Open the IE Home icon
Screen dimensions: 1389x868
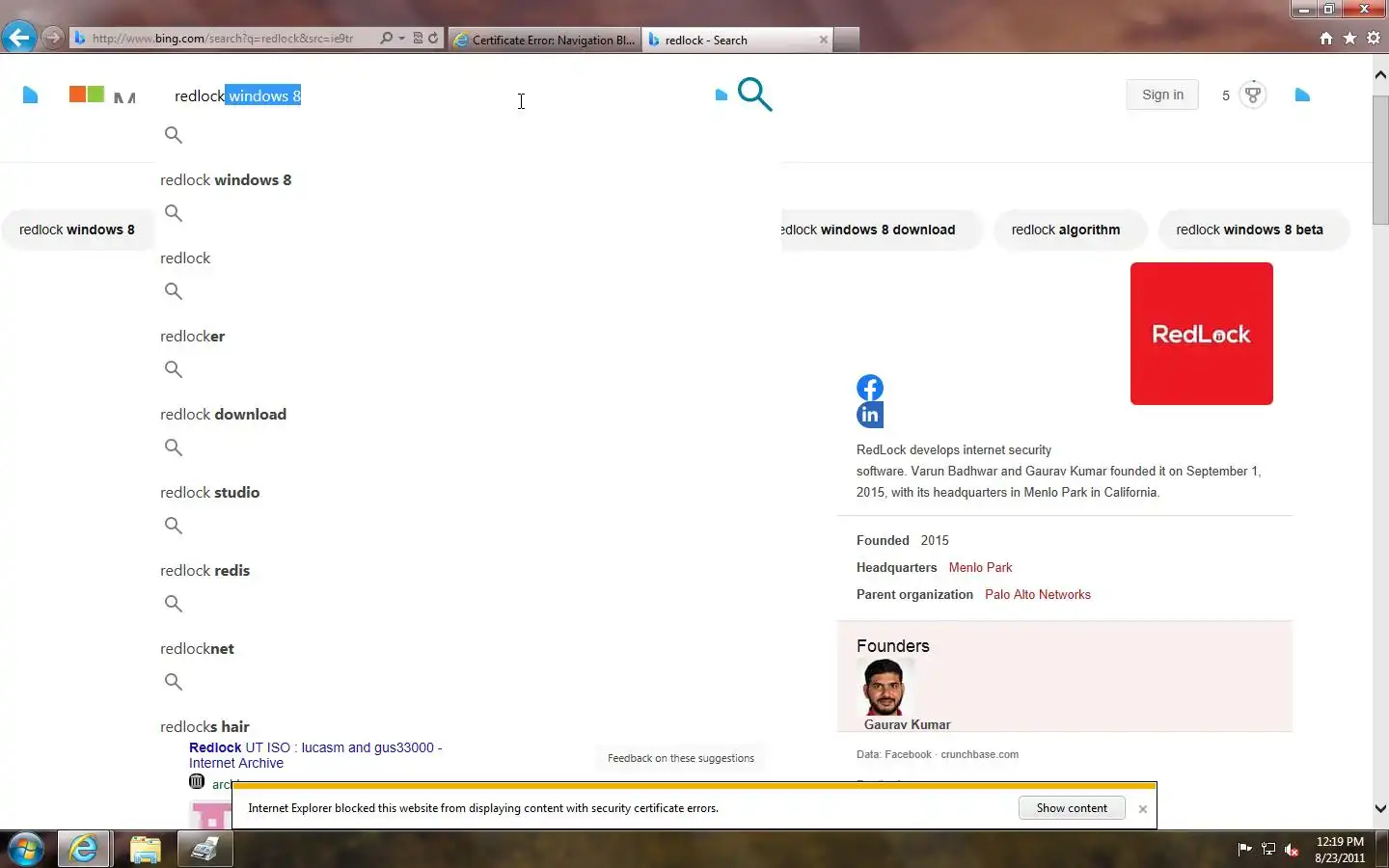(1326, 39)
